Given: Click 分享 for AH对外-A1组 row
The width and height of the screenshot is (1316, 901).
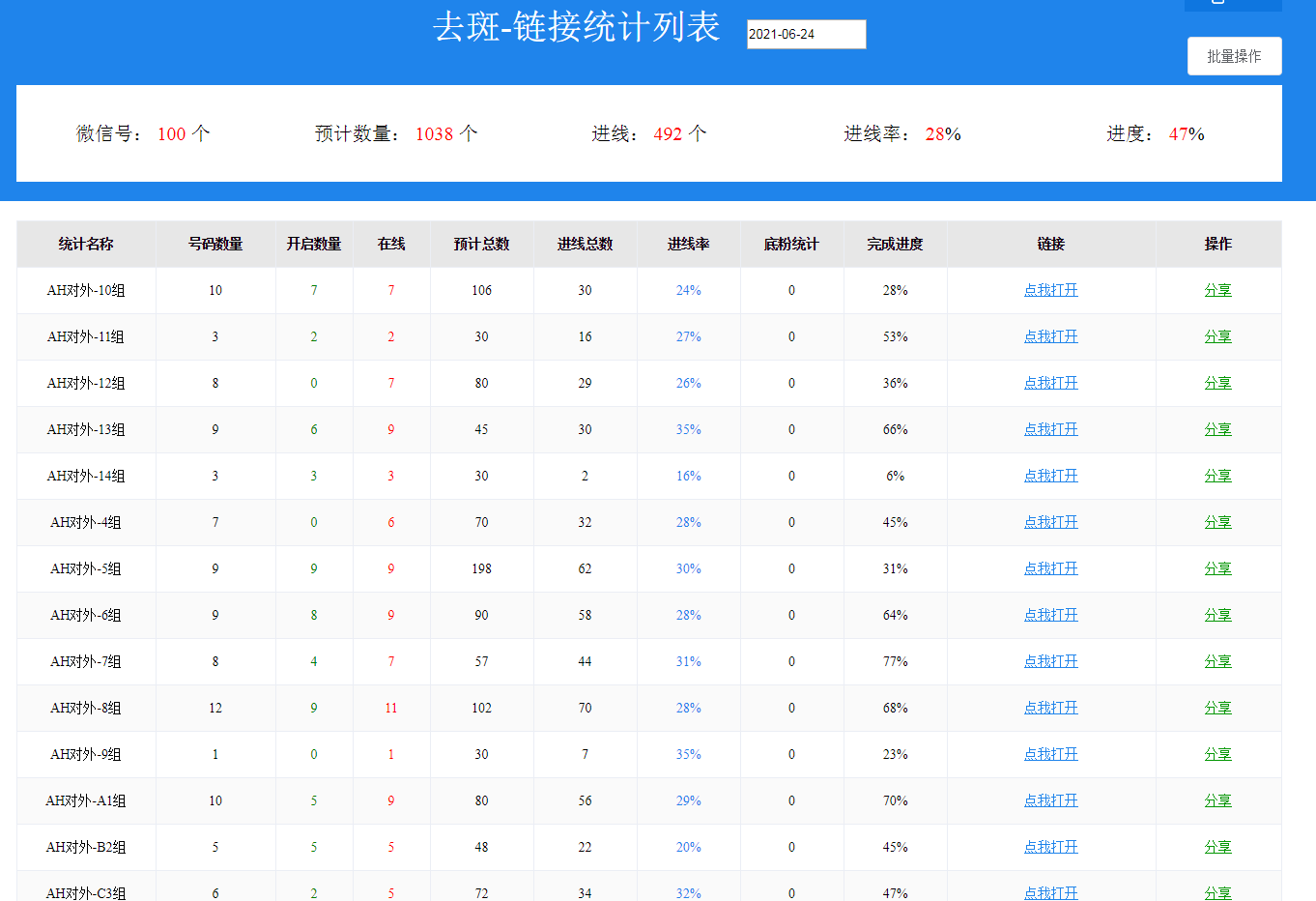Looking at the screenshot, I should pyautogui.click(x=1217, y=800).
